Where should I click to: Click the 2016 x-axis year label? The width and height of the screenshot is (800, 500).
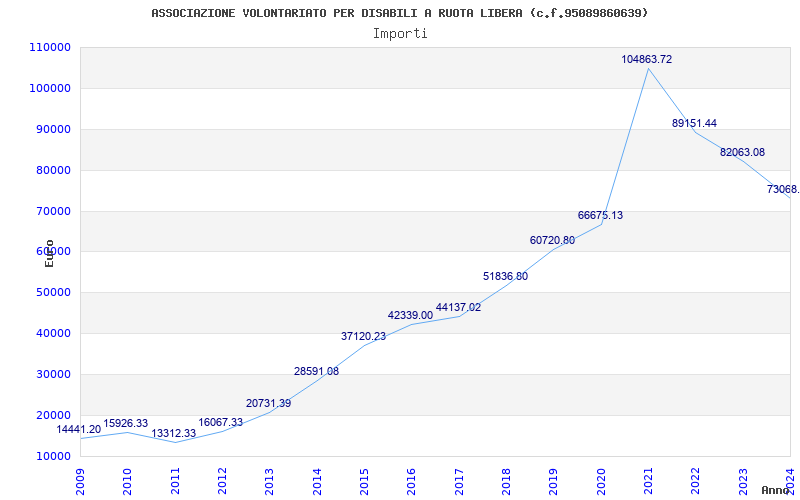click(411, 482)
